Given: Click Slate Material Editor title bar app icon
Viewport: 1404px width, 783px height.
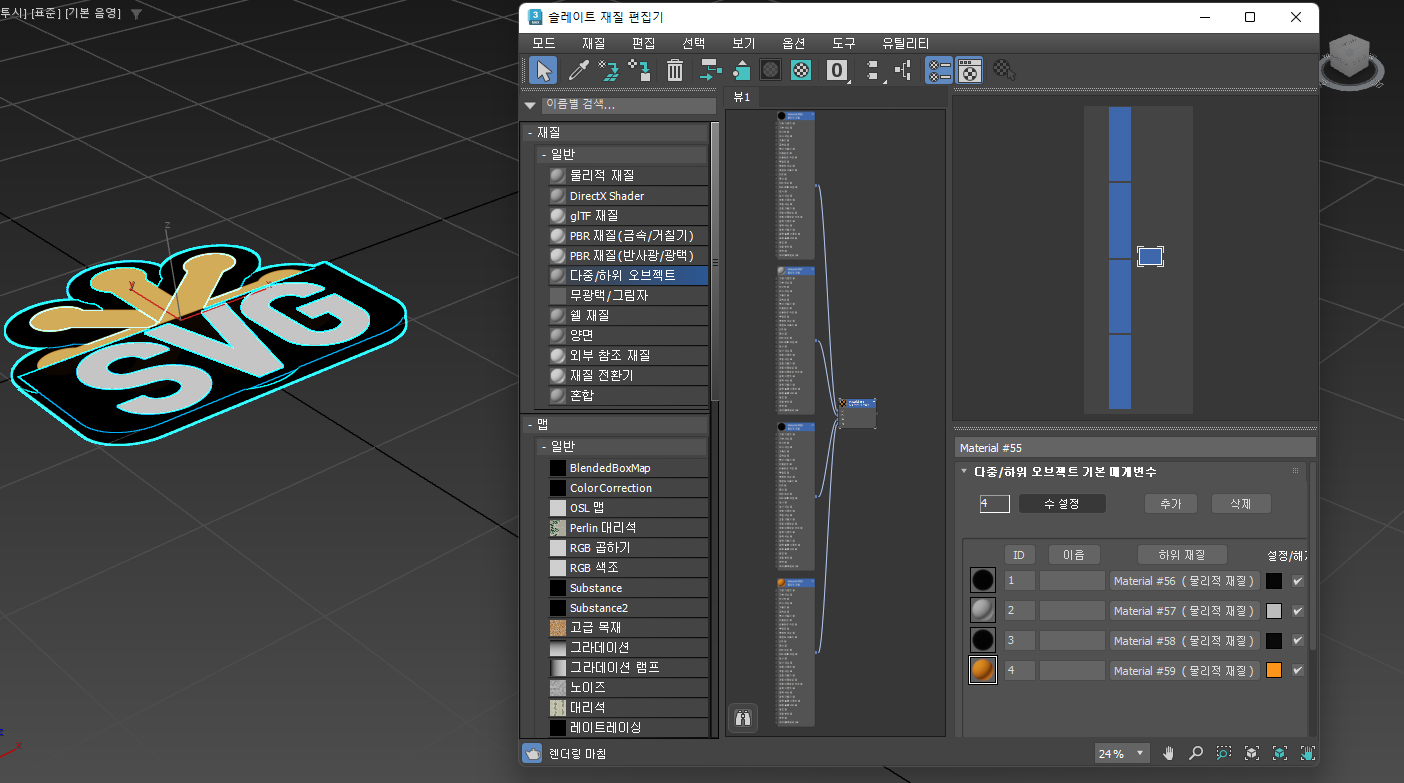Looking at the screenshot, I should [x=535, y=17].
